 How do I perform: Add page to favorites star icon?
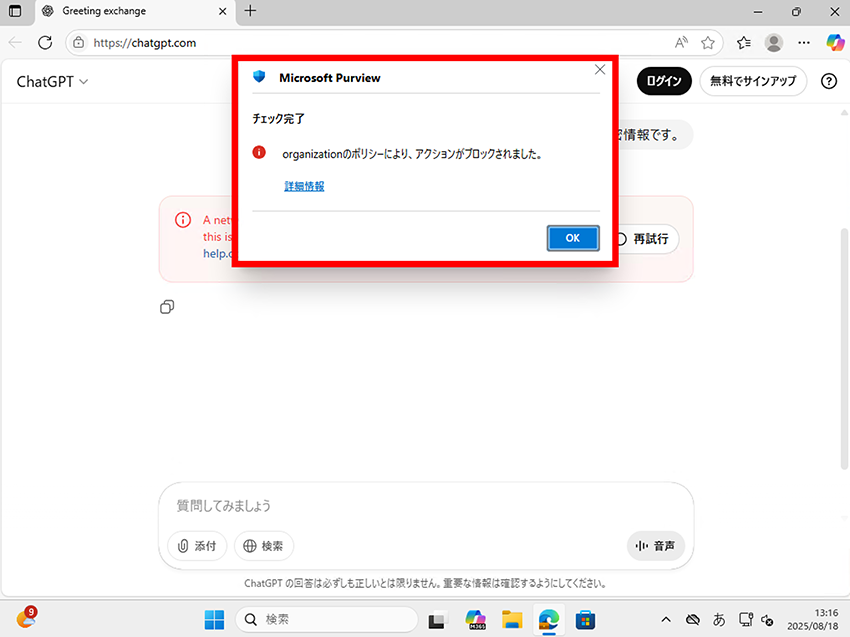(x=708, y=43)
